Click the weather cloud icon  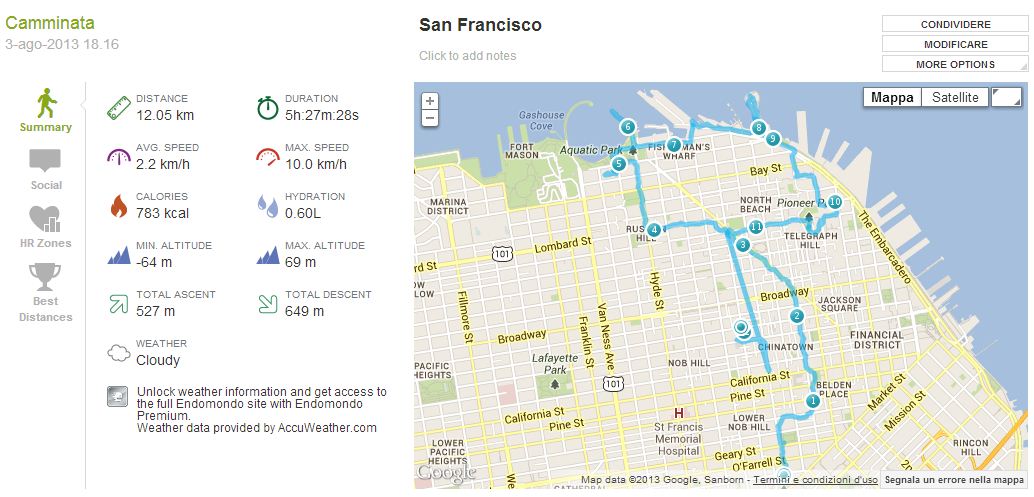[119, 352]
